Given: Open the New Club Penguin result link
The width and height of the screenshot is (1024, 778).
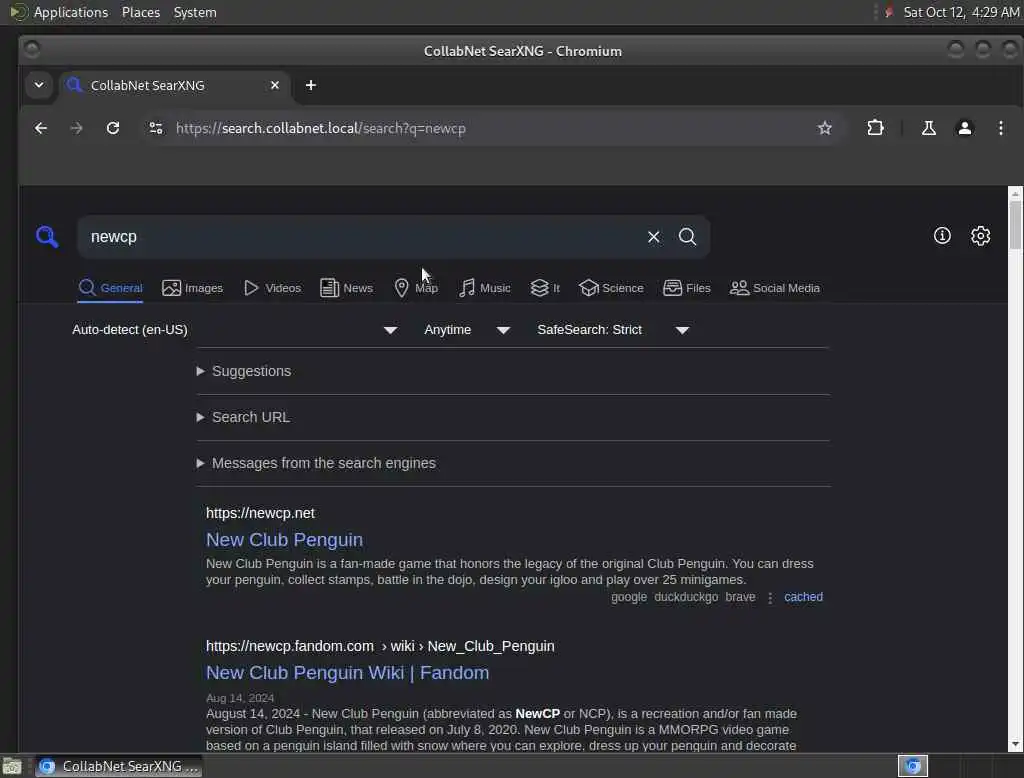Looking at the screenshot, I should [284, 540].
